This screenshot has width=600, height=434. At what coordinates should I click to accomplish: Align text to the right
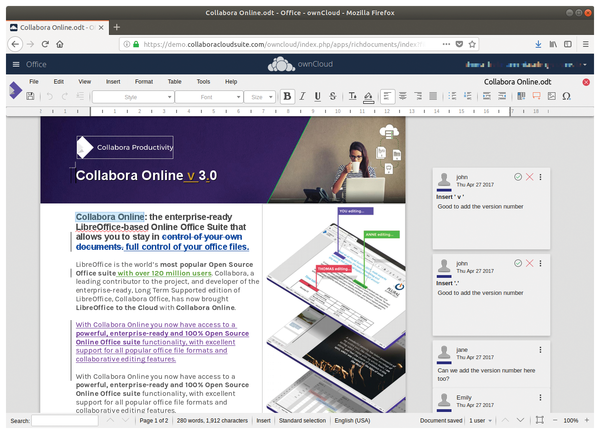(x=418, y=96)
